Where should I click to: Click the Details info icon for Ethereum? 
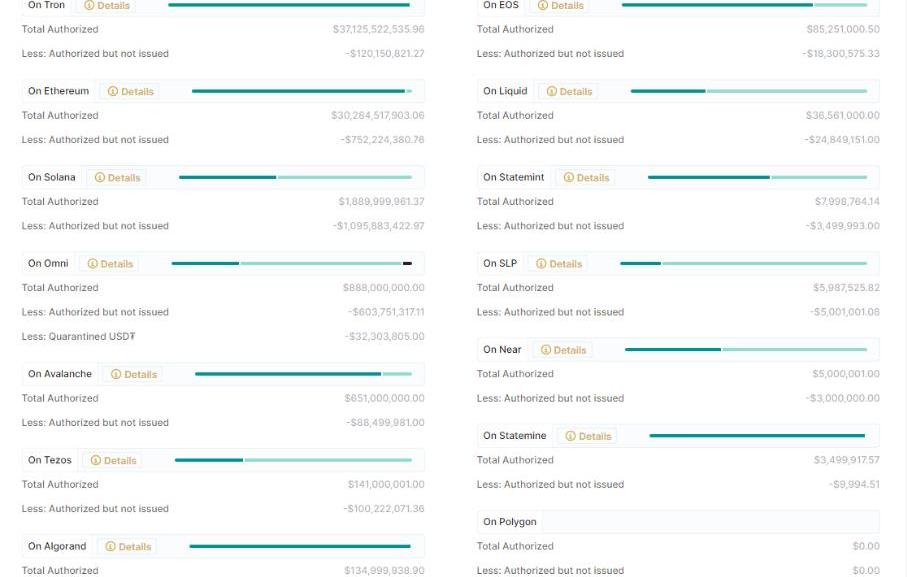(x=113, y=91)
